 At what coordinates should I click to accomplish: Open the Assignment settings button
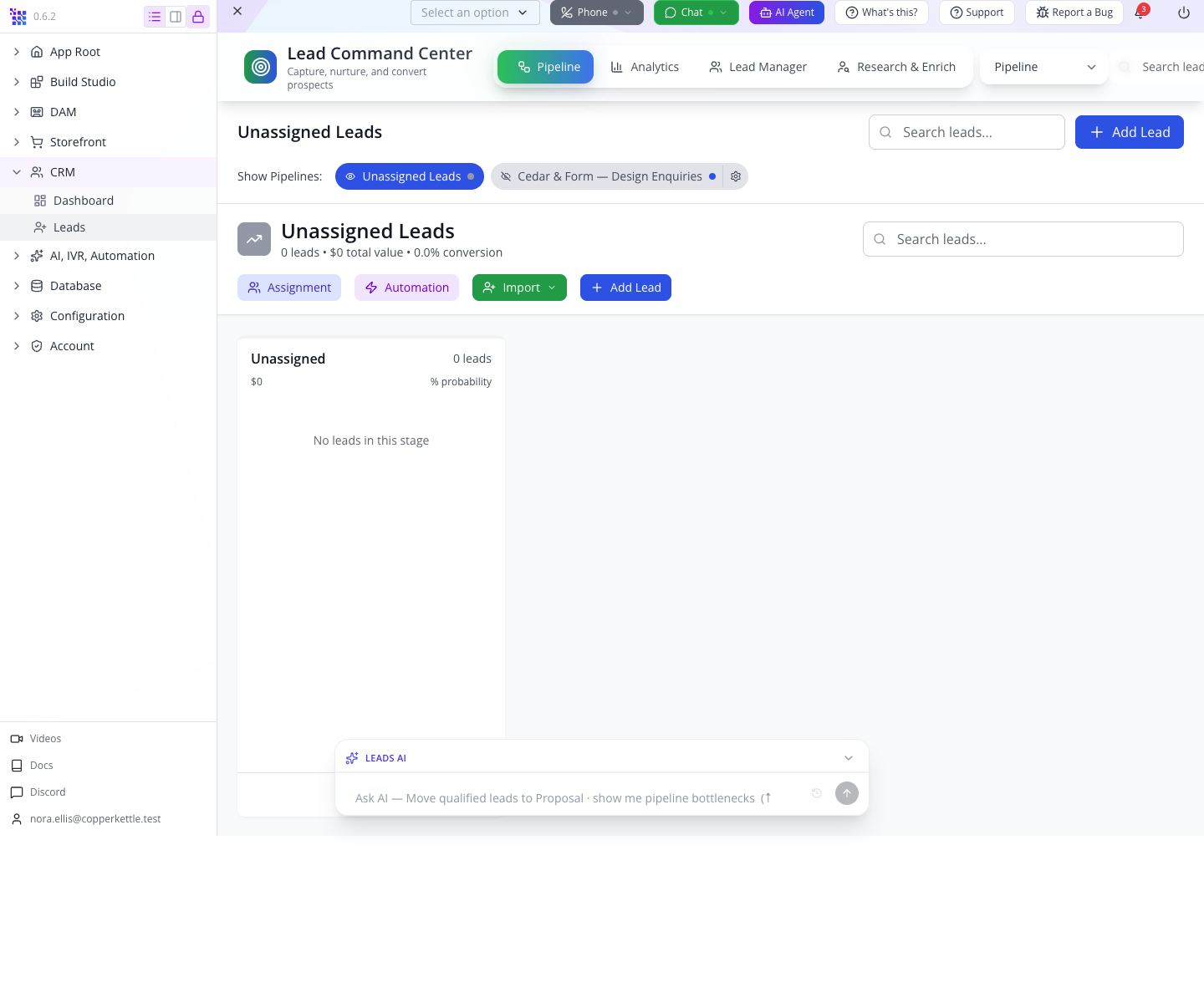pos(289,288)
